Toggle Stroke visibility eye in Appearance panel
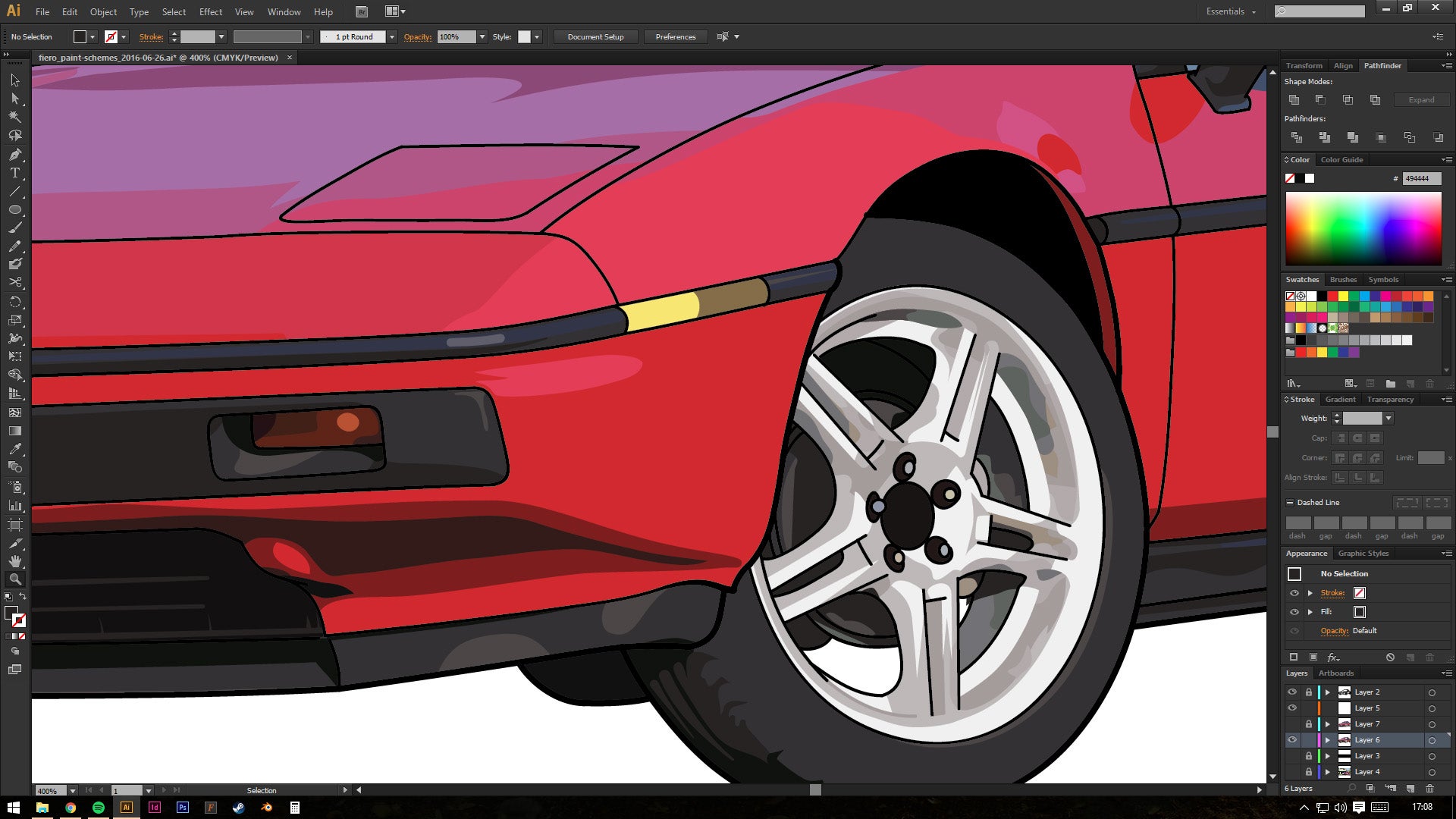 coord(1294,593)
